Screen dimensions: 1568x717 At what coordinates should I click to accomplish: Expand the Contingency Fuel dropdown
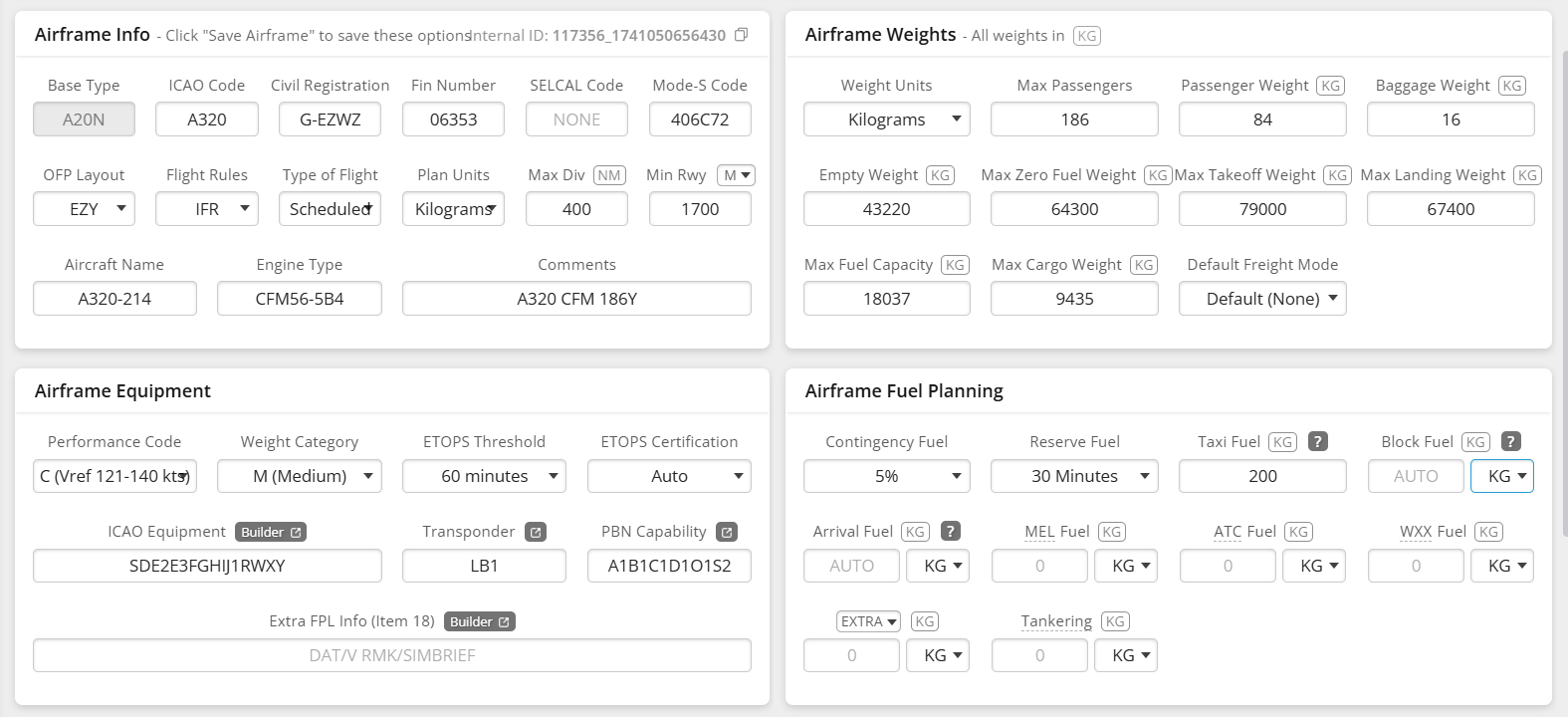coord(886,476)
